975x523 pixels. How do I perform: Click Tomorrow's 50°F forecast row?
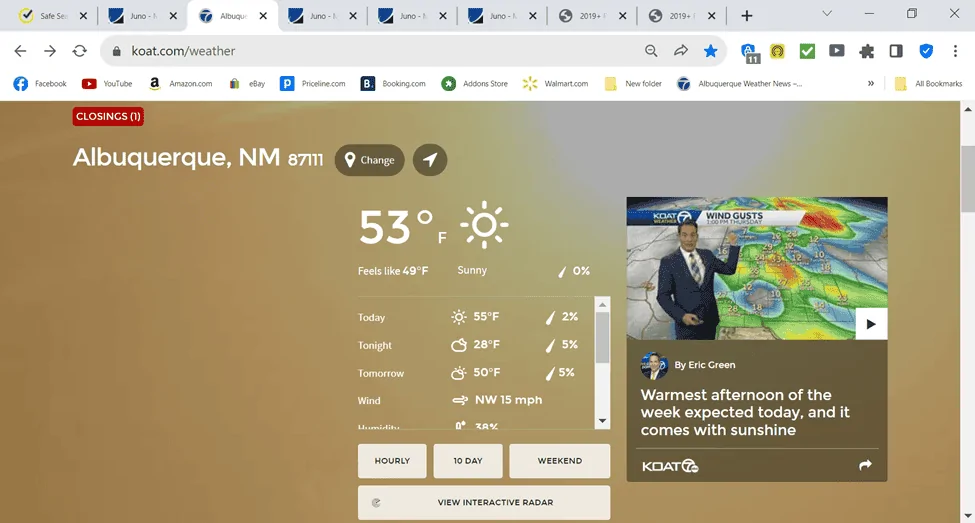pos(469,373)
